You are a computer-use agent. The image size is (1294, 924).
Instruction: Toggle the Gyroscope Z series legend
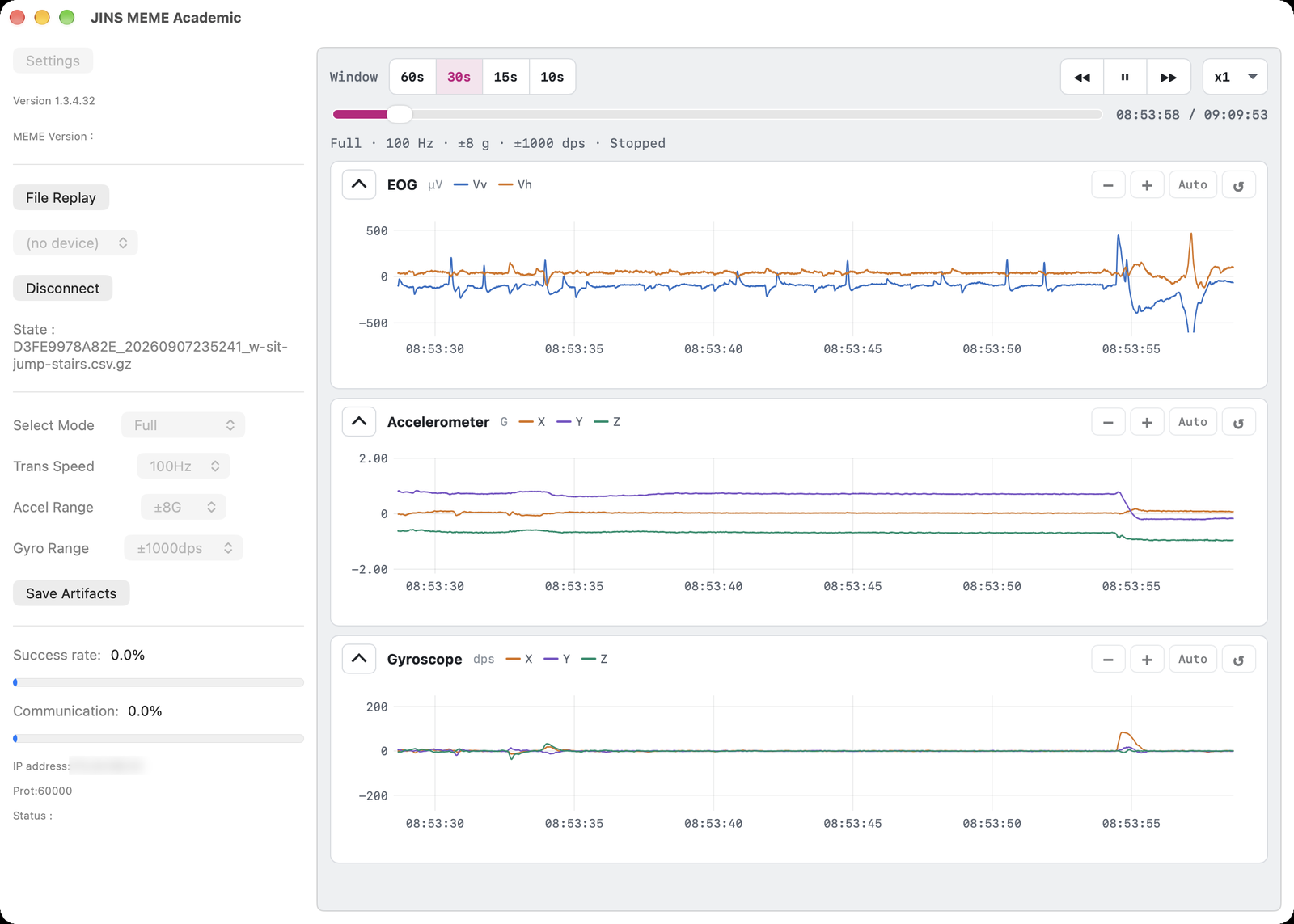[x=594, y=659]
